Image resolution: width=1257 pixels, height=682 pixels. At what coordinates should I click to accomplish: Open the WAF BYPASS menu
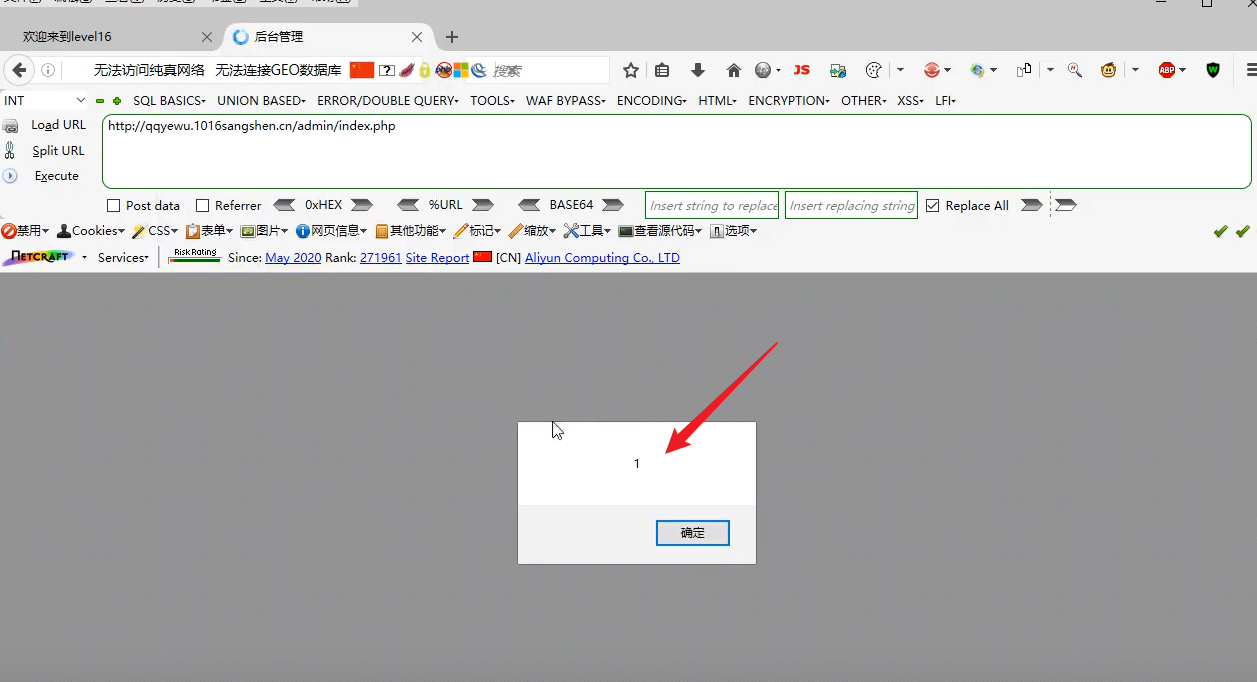click(565, 100)
